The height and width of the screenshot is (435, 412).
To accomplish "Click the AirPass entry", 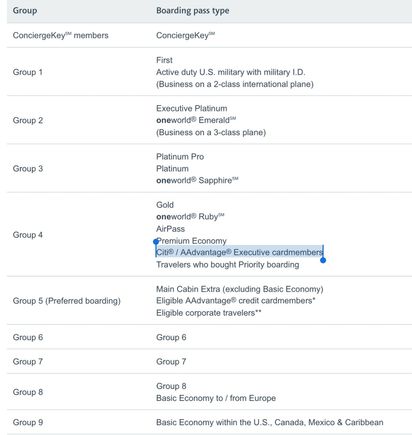I will [x=170, y=229].
